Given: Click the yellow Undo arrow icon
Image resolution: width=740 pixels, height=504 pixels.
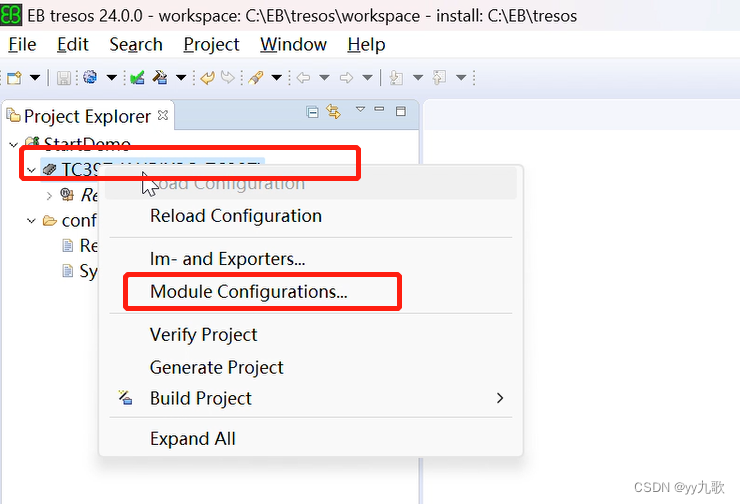Looking at the screenshot, I should coord(208,77).
